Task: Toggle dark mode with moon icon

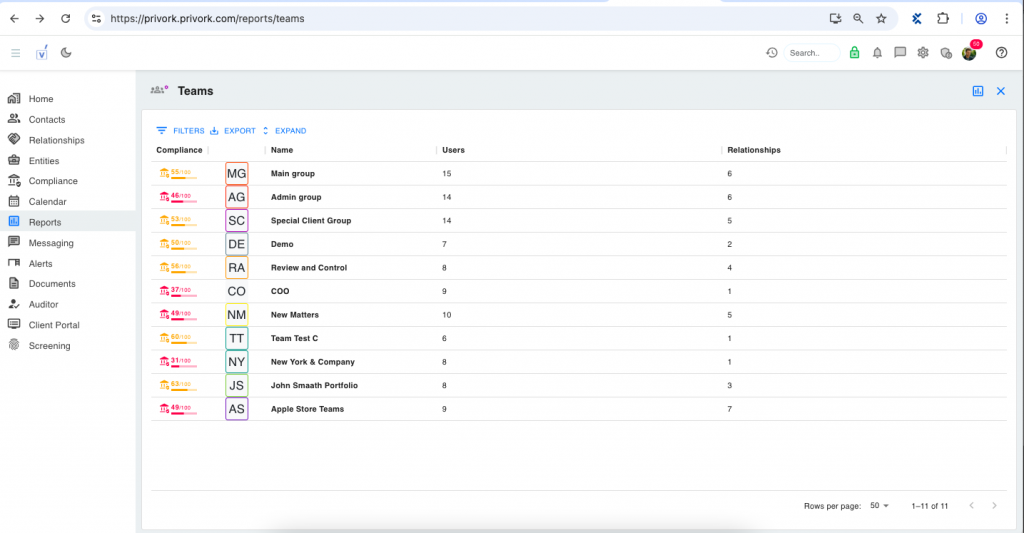Action: click(66, 53)
